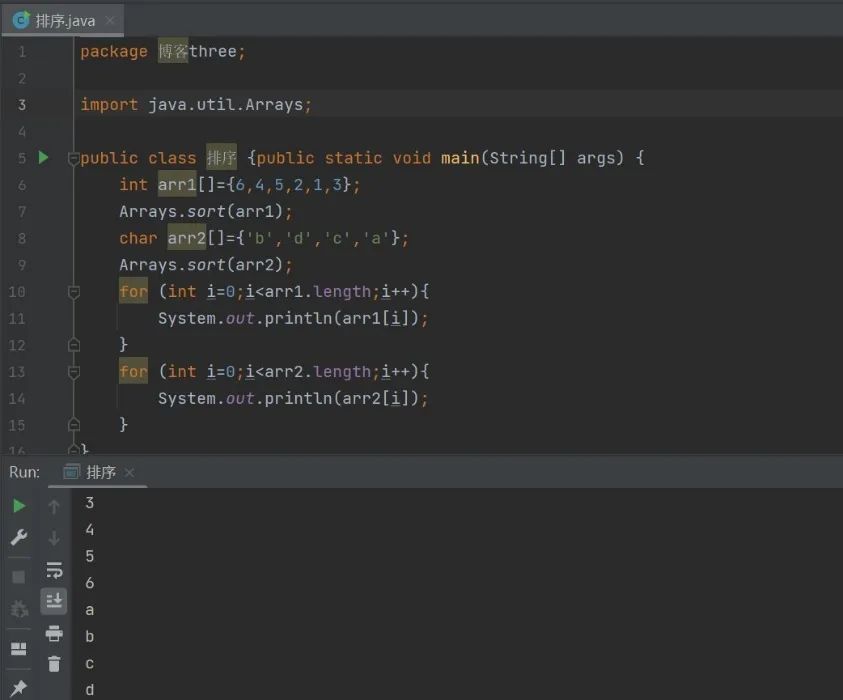The image size is (843, 700).
Task: Click the arr1 variable declaration on line 6
Action: pyautogui.click(x=177, y=184)
